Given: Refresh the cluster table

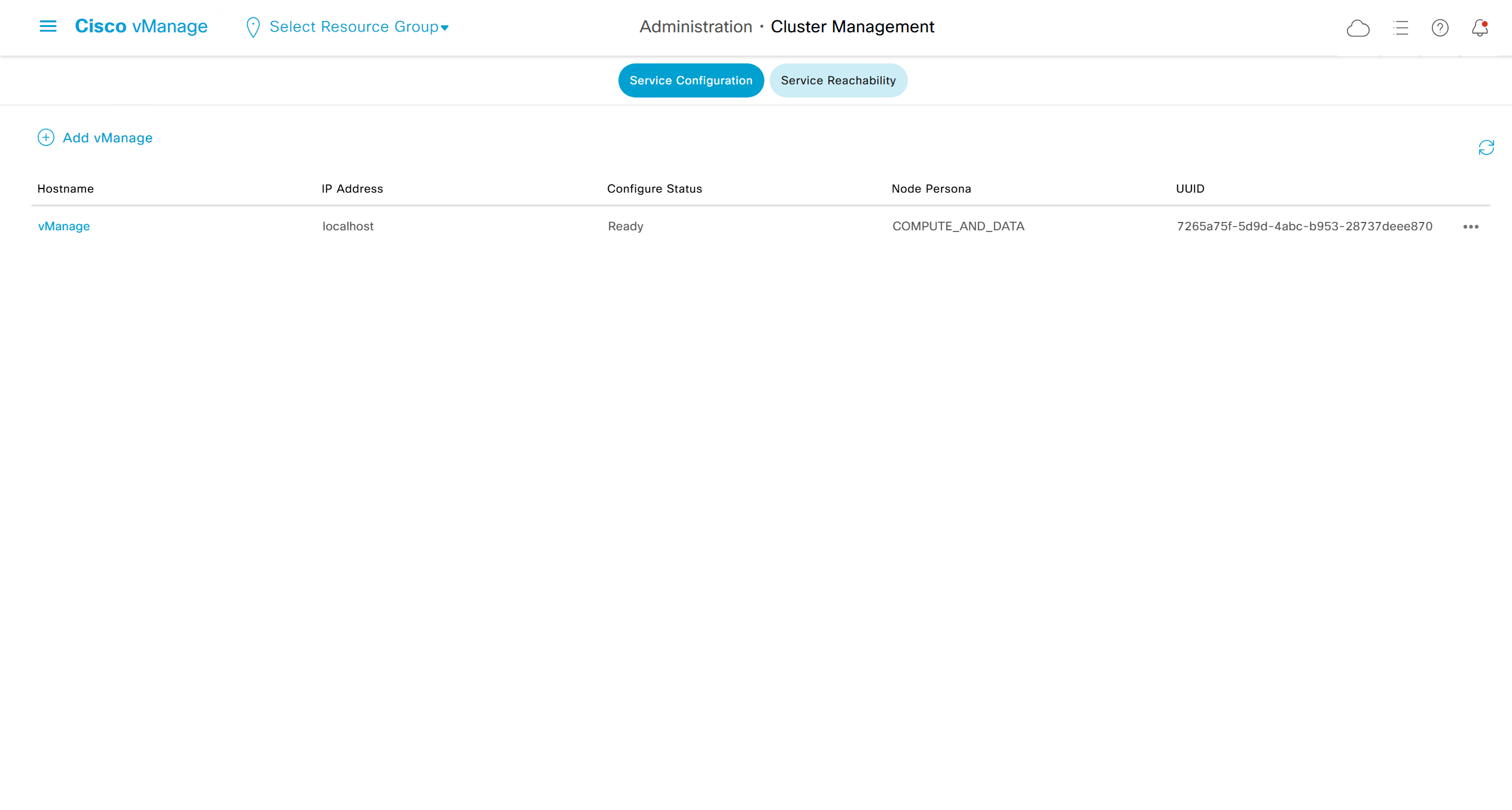Looking at the screenshot, I should pos(1486,148).
